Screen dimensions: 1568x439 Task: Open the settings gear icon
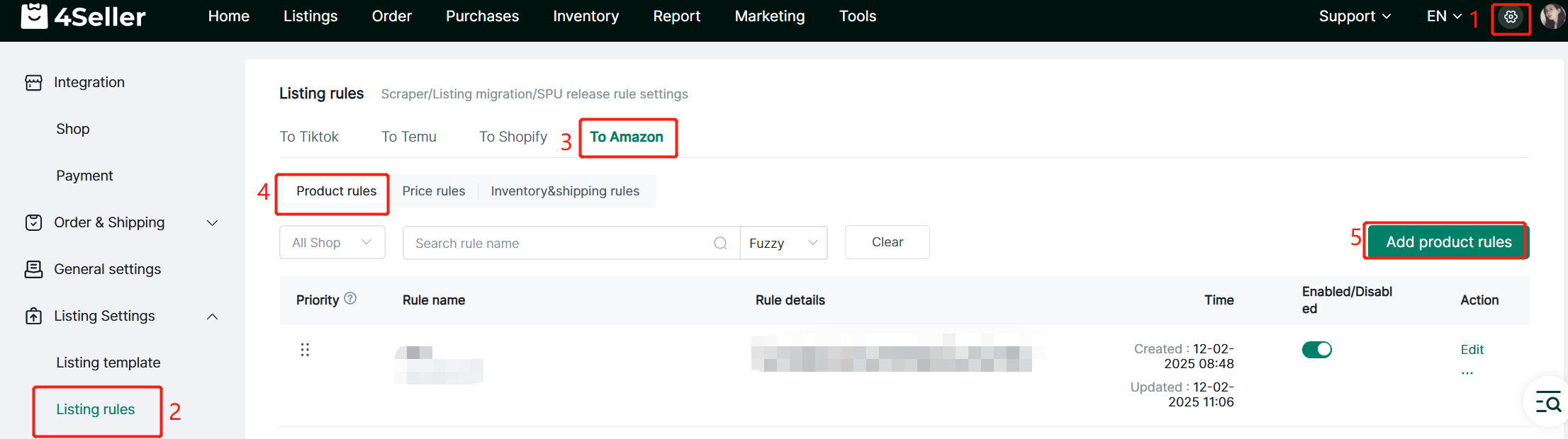click(1511, 17)
